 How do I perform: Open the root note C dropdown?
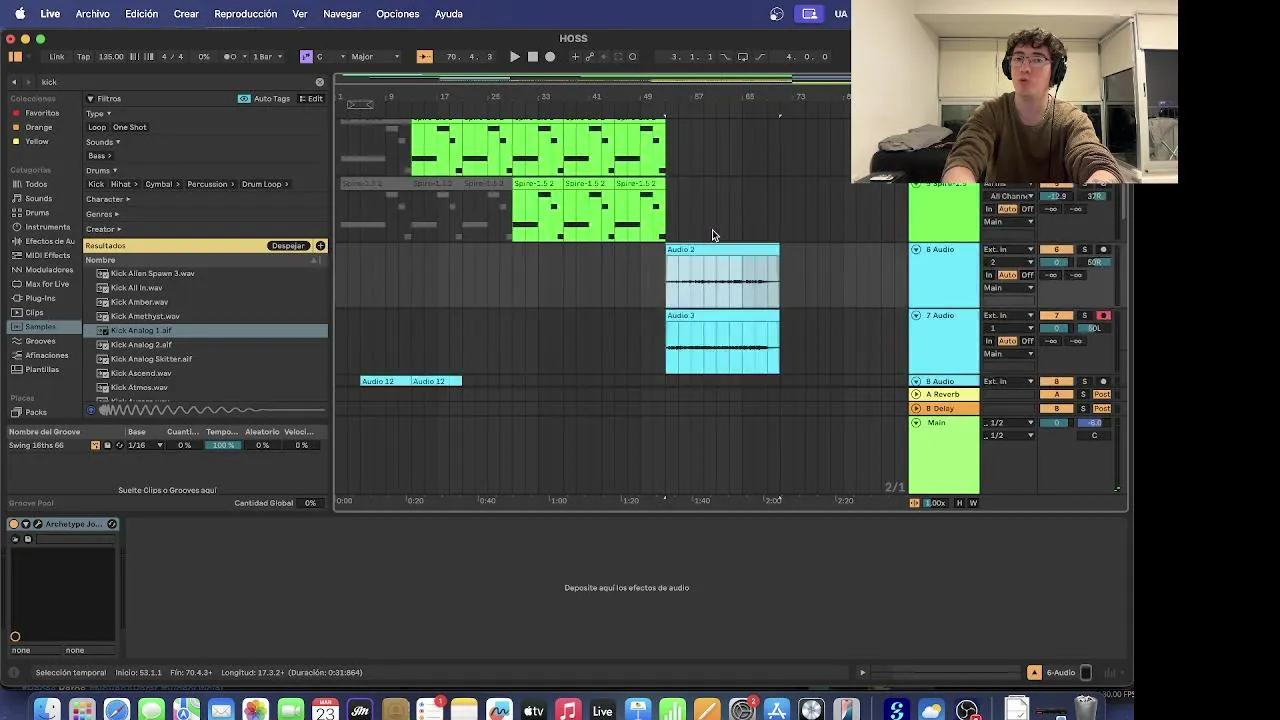pyautogui.click(x=331, y=57)
